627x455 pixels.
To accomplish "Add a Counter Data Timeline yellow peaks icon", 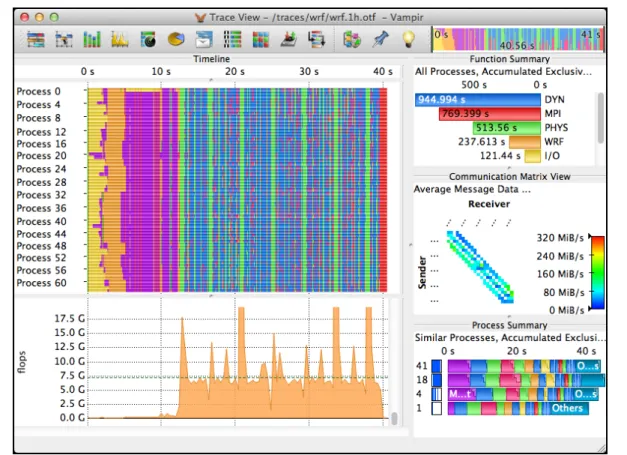I will (120, 40).
